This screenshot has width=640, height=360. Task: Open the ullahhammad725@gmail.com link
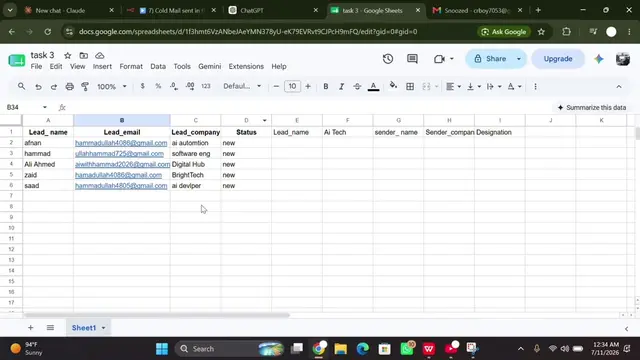point(119,153)
